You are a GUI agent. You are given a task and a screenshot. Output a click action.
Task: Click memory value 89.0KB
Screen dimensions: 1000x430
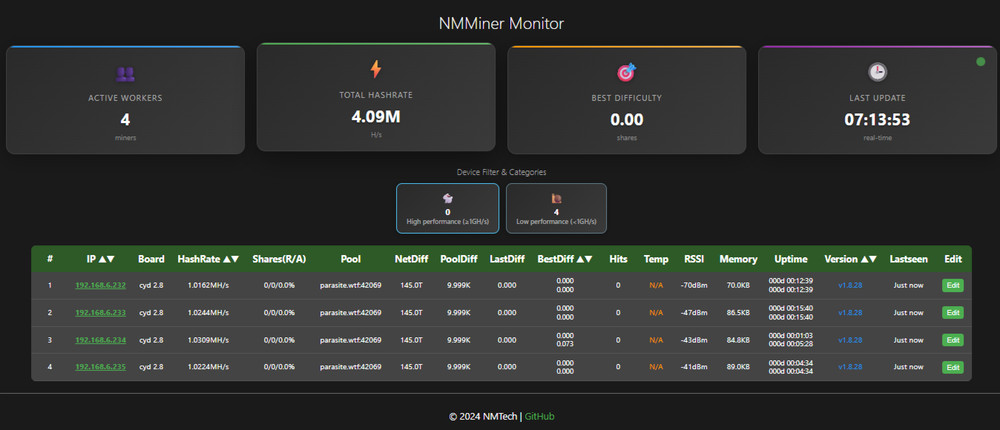(739, 367)
